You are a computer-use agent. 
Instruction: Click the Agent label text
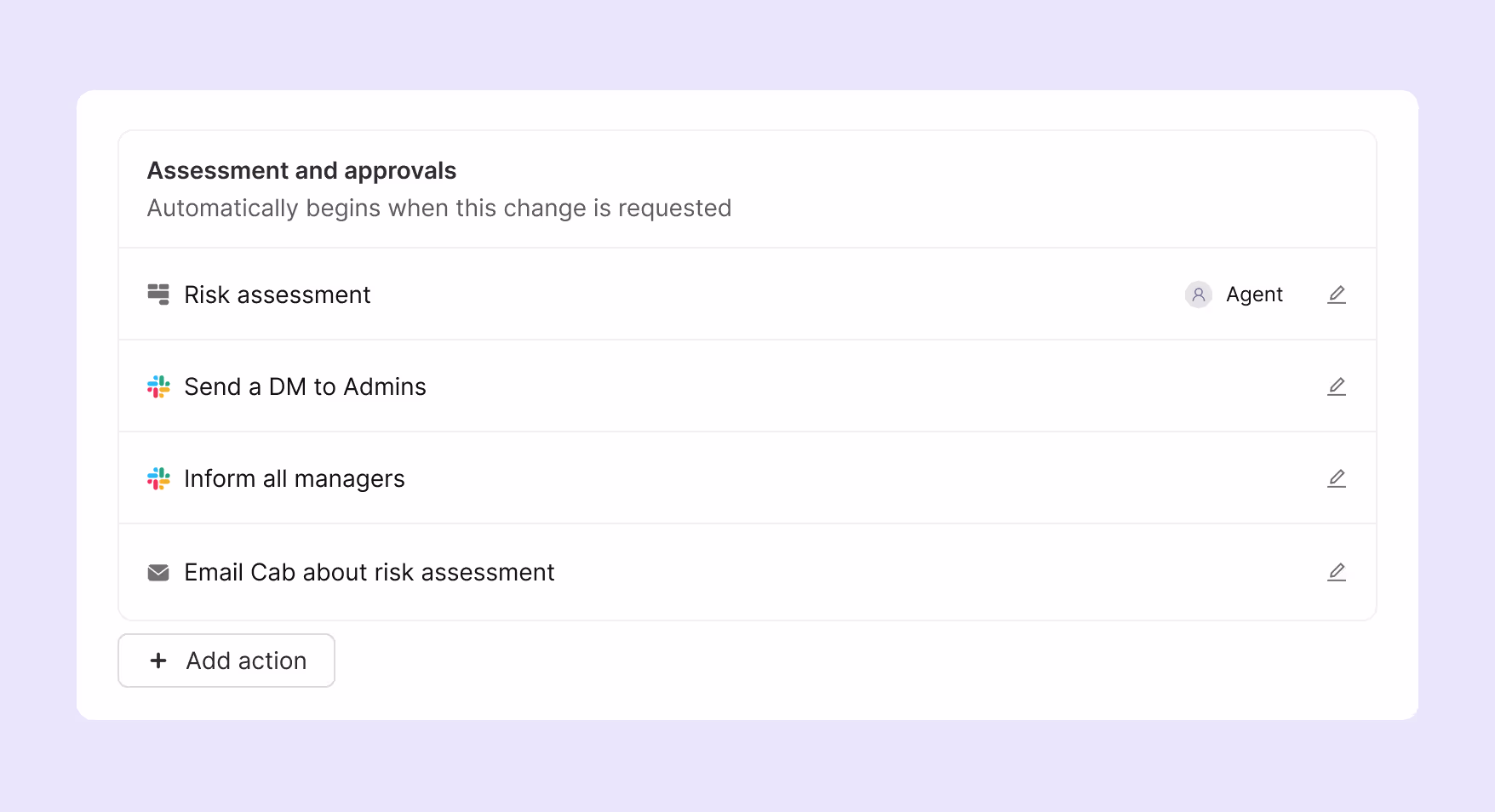(1254, 294)
